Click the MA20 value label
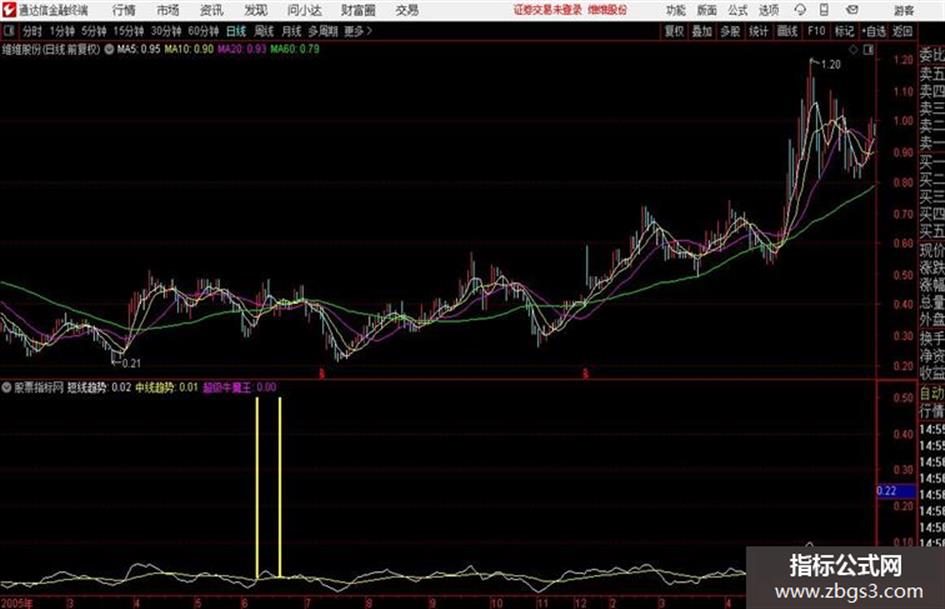The width and height of the screenshot is (945, 609). [242, 49]
